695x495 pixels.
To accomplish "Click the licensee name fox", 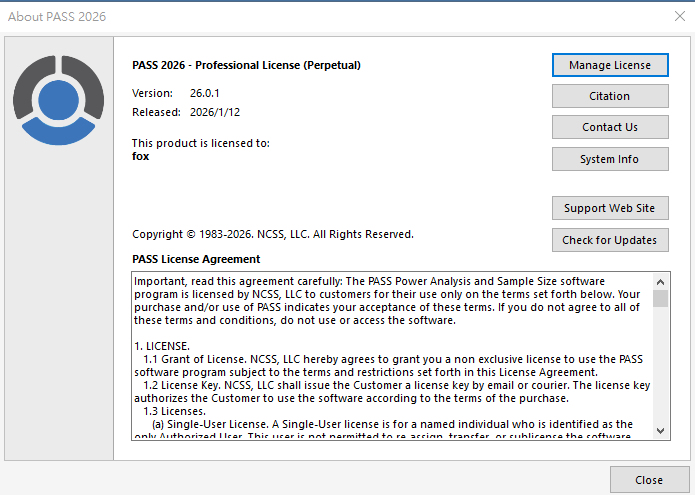I will point(141,156).
